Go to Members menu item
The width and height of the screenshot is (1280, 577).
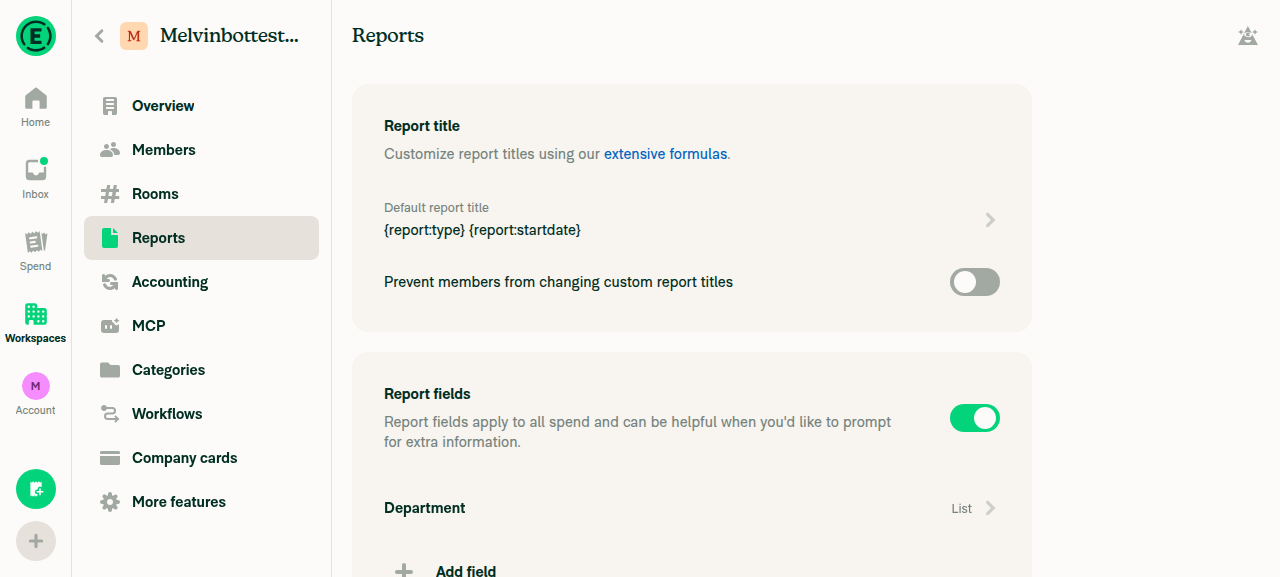201,150
